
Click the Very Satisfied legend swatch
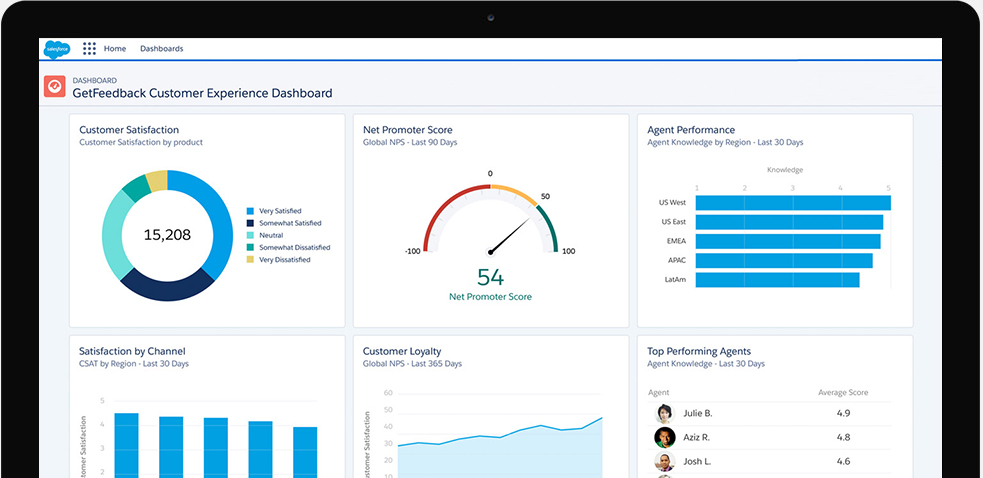[250, 211]
